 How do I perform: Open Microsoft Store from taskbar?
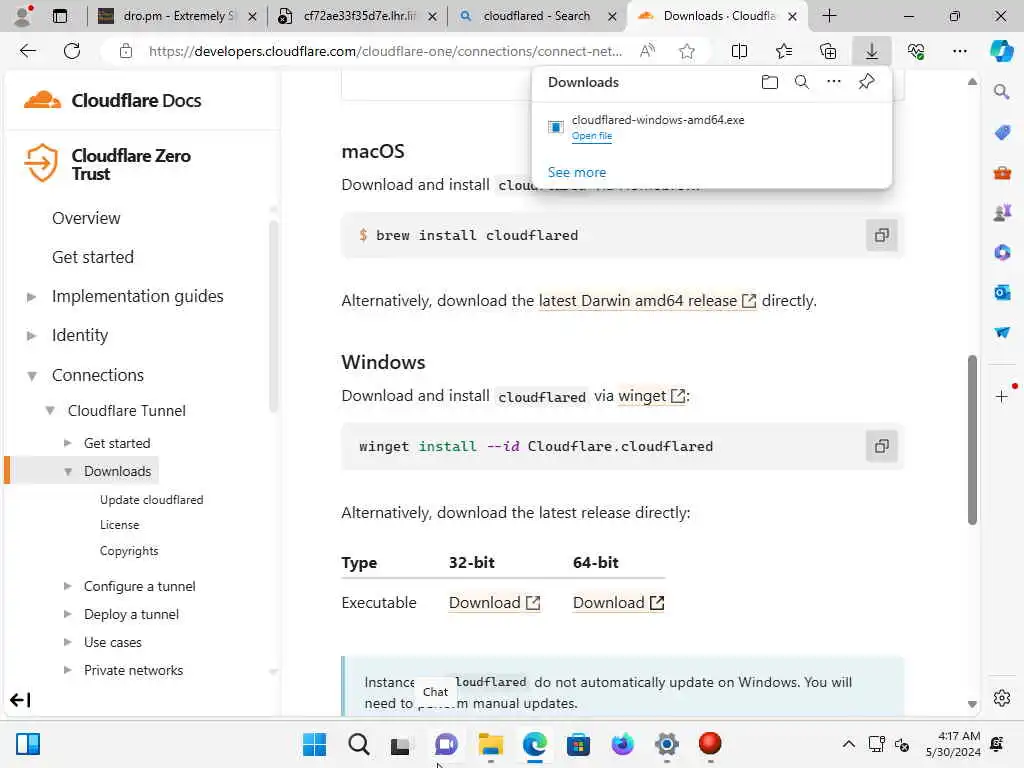(x=578, y=744)
